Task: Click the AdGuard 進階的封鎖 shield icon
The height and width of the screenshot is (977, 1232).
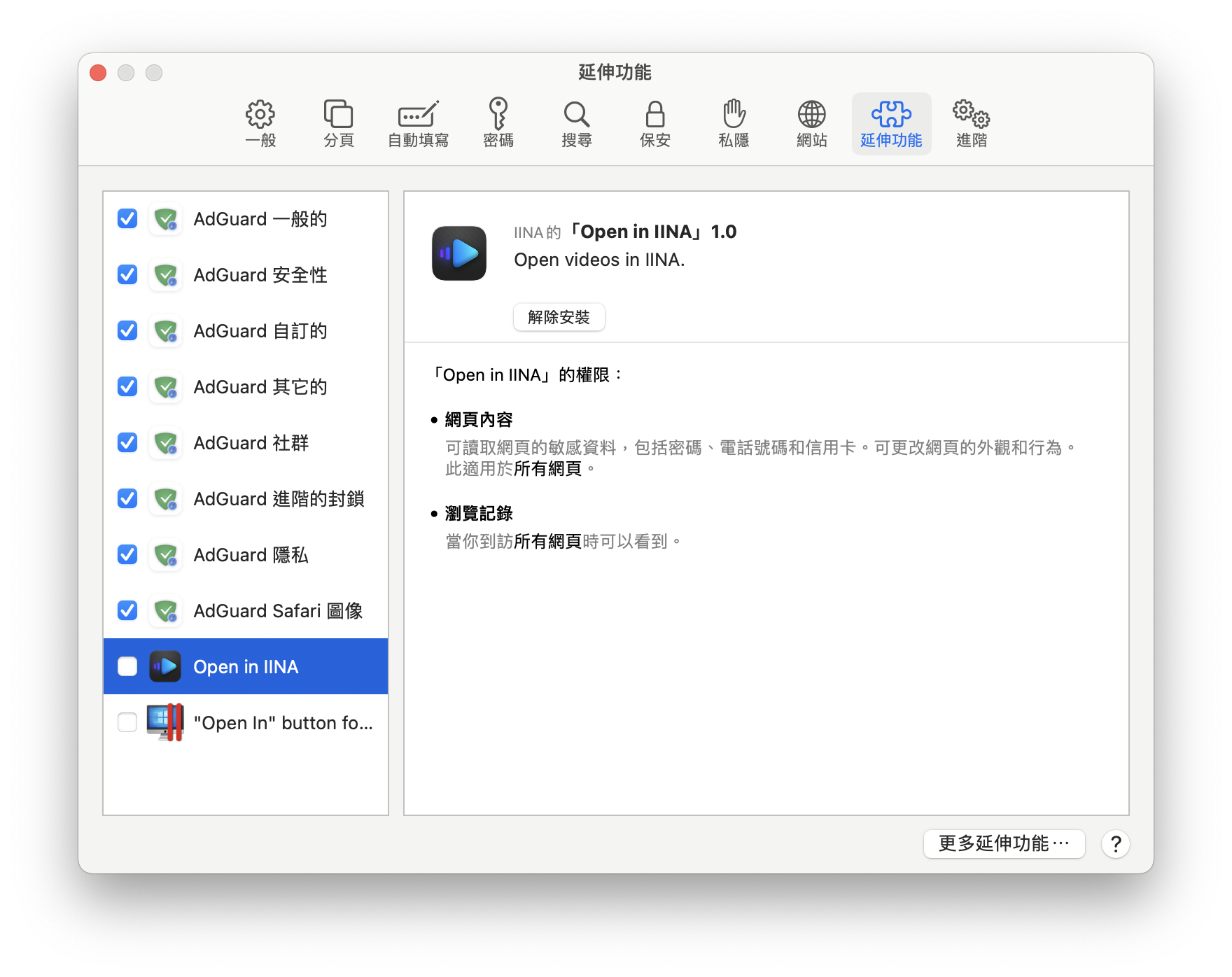Action: [166, 499]
